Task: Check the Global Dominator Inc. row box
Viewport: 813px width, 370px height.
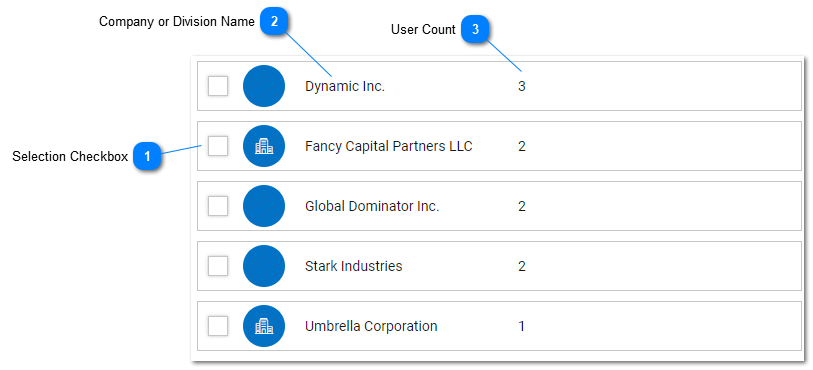Action: [218, 206]
